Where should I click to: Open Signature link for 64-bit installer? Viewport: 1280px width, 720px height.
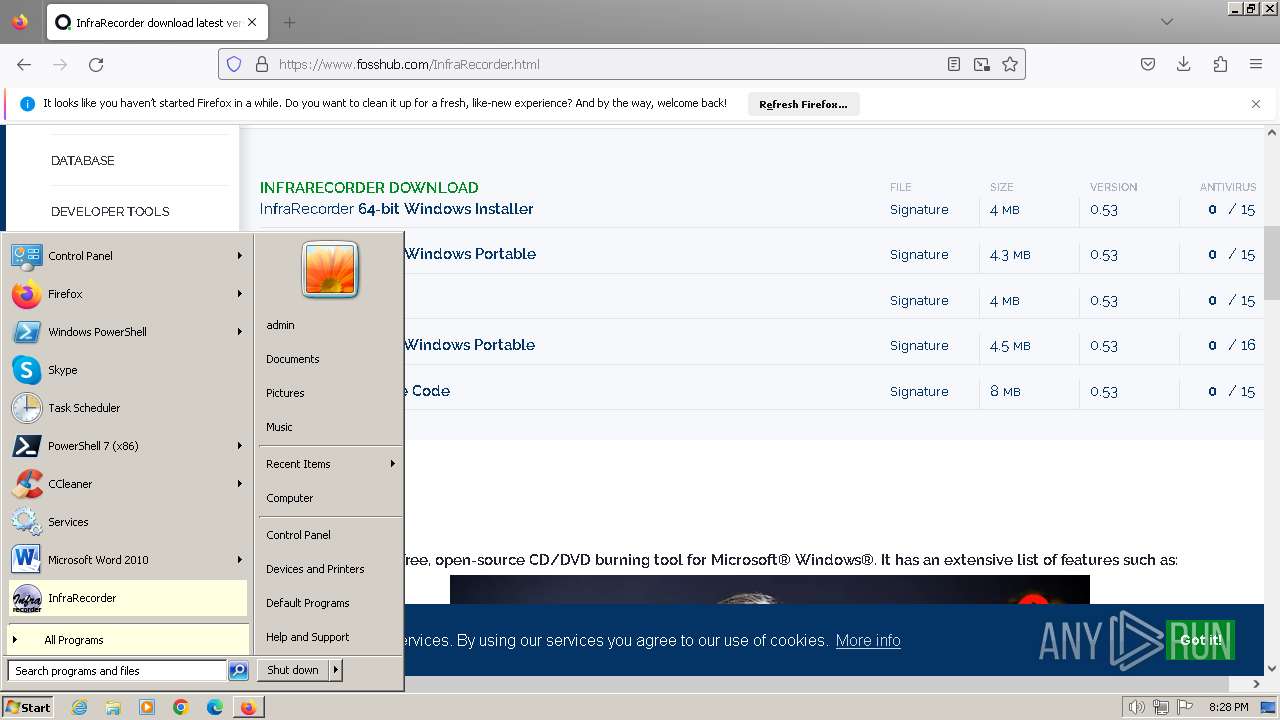pos(919,209)
